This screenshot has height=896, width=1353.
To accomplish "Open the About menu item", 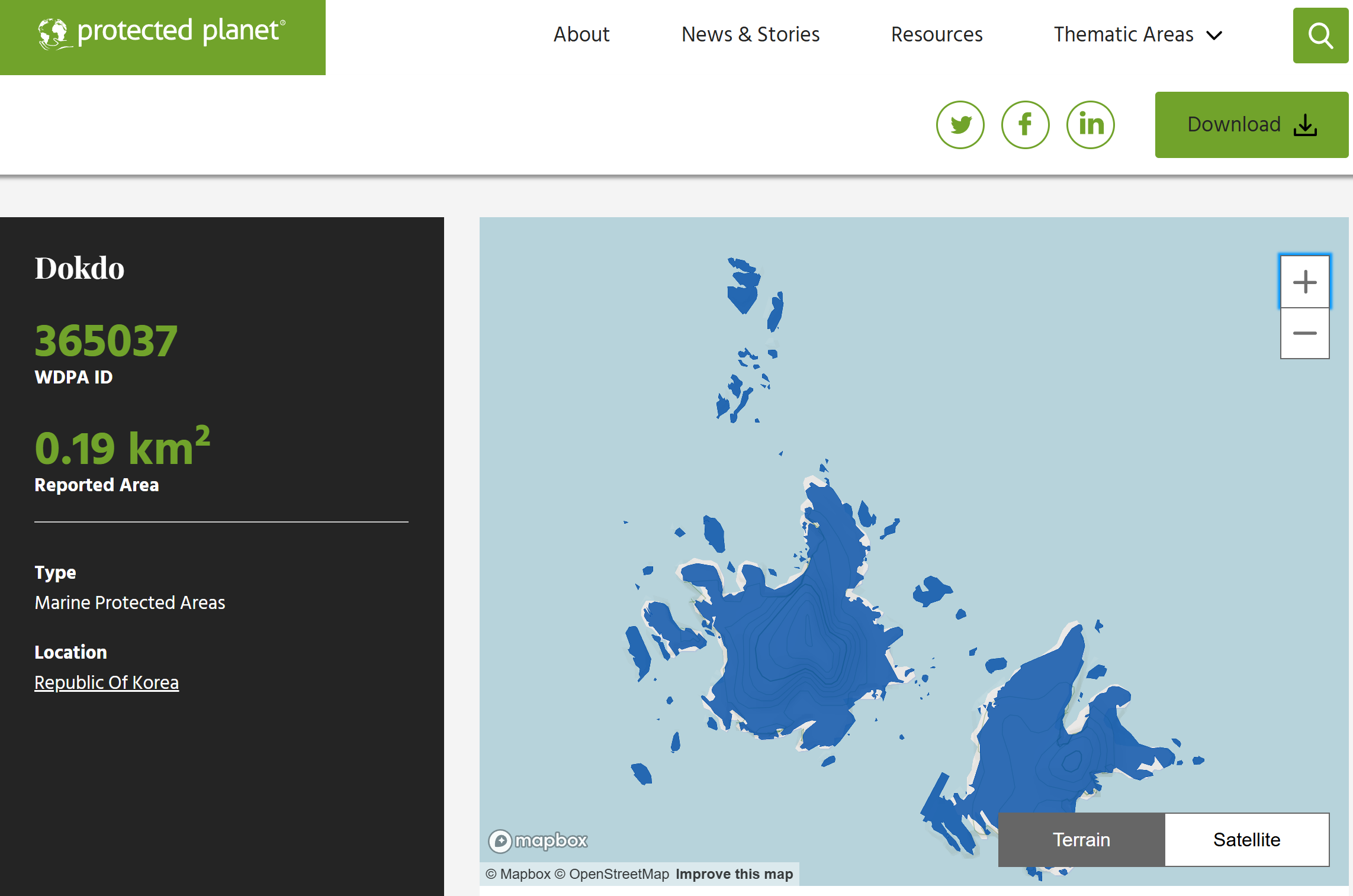I will click(581, 34).
